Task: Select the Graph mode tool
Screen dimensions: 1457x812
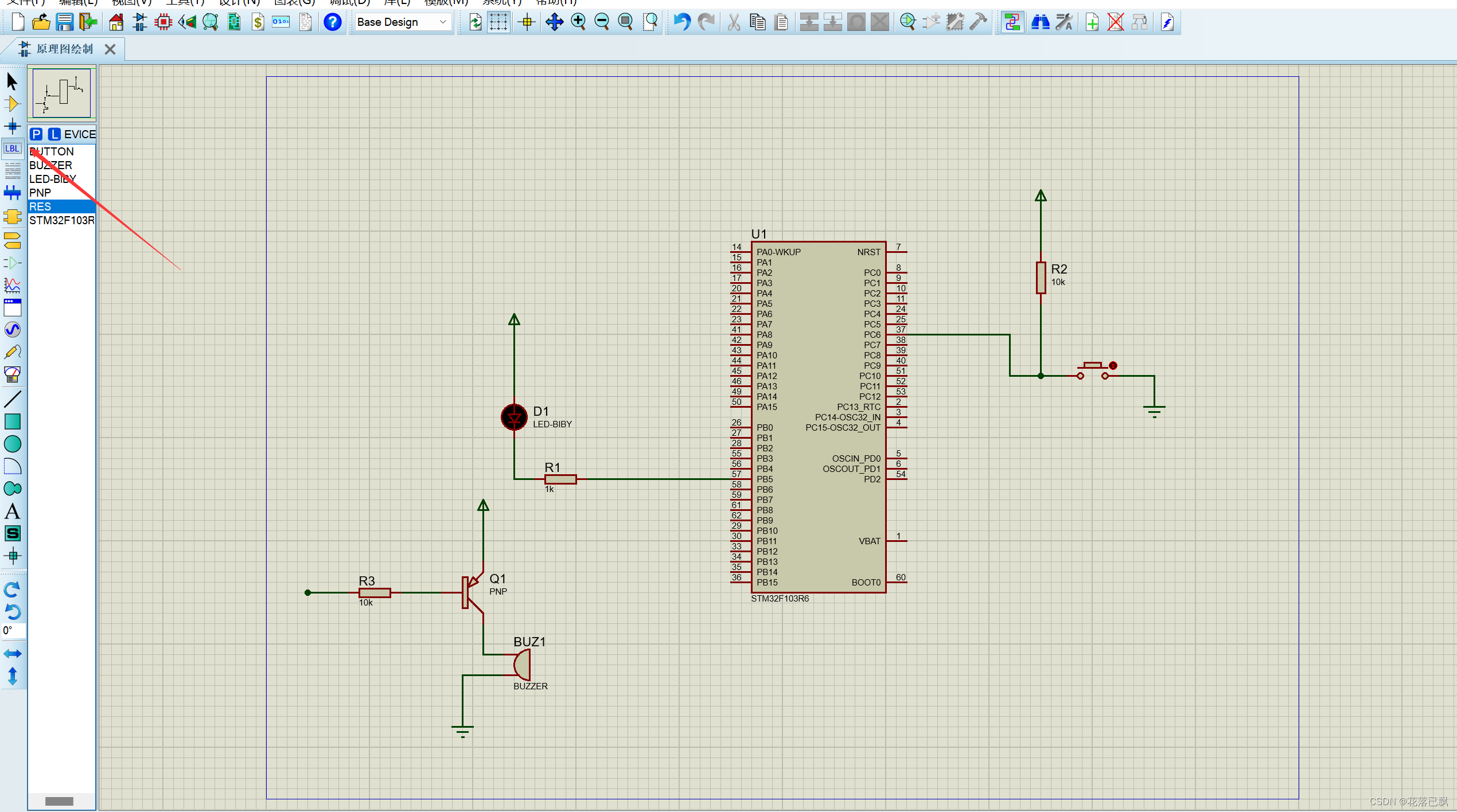Action: [x=12, y=285]
